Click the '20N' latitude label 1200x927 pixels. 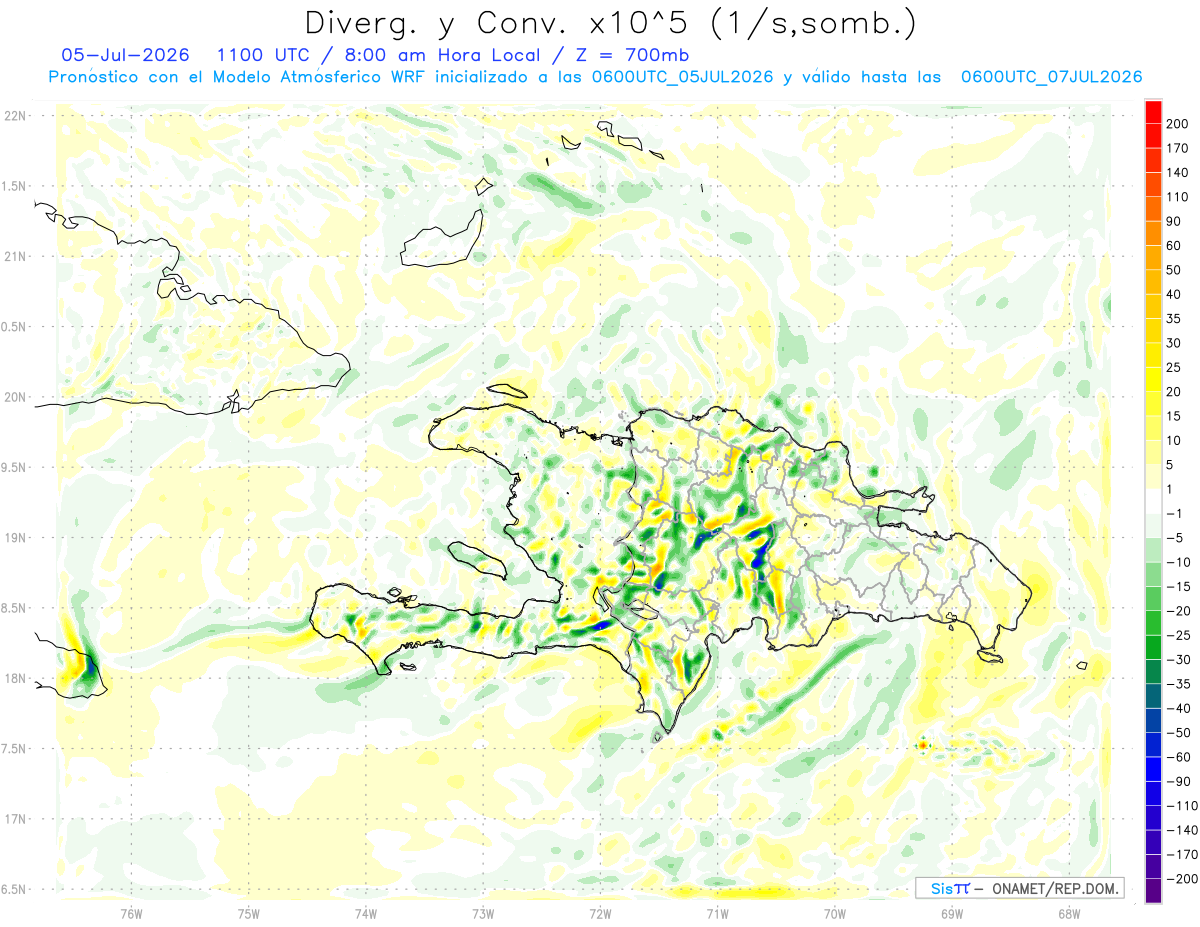[x=15, y=397]
